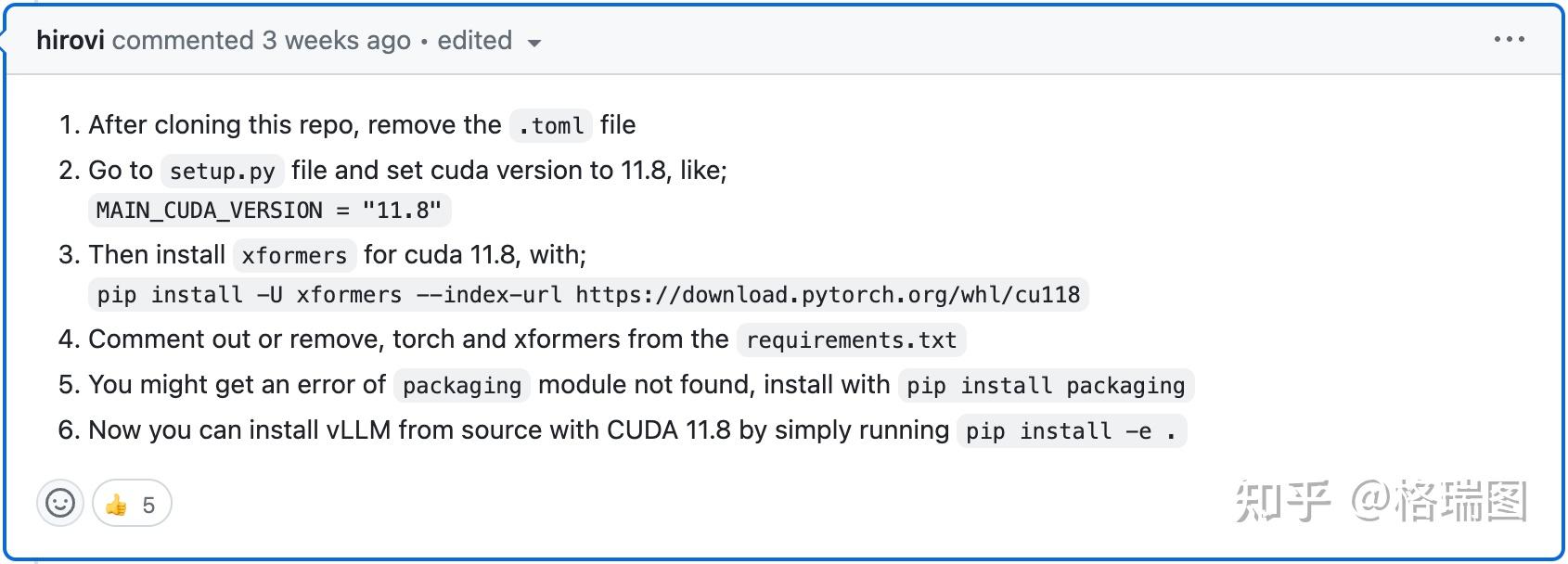Image resolution: width=1568 pixels, height=564 pixels.
Task: Click the packaging code word after "error of"
Action: click(461, 386)
